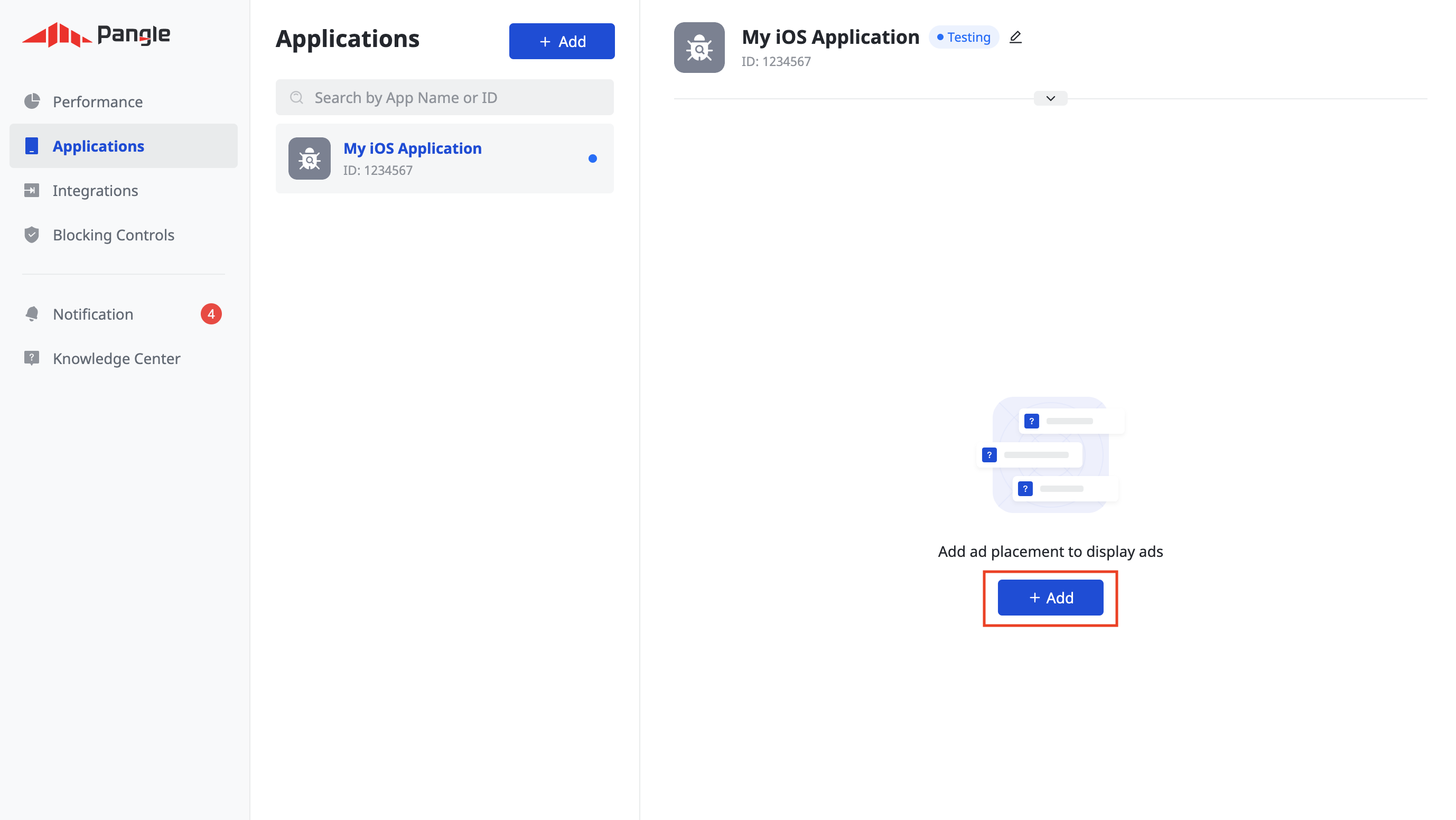The width and height of the screenshot is (1456, 820).
Task: Click the Pangle logo
Action: pos(96,35)
